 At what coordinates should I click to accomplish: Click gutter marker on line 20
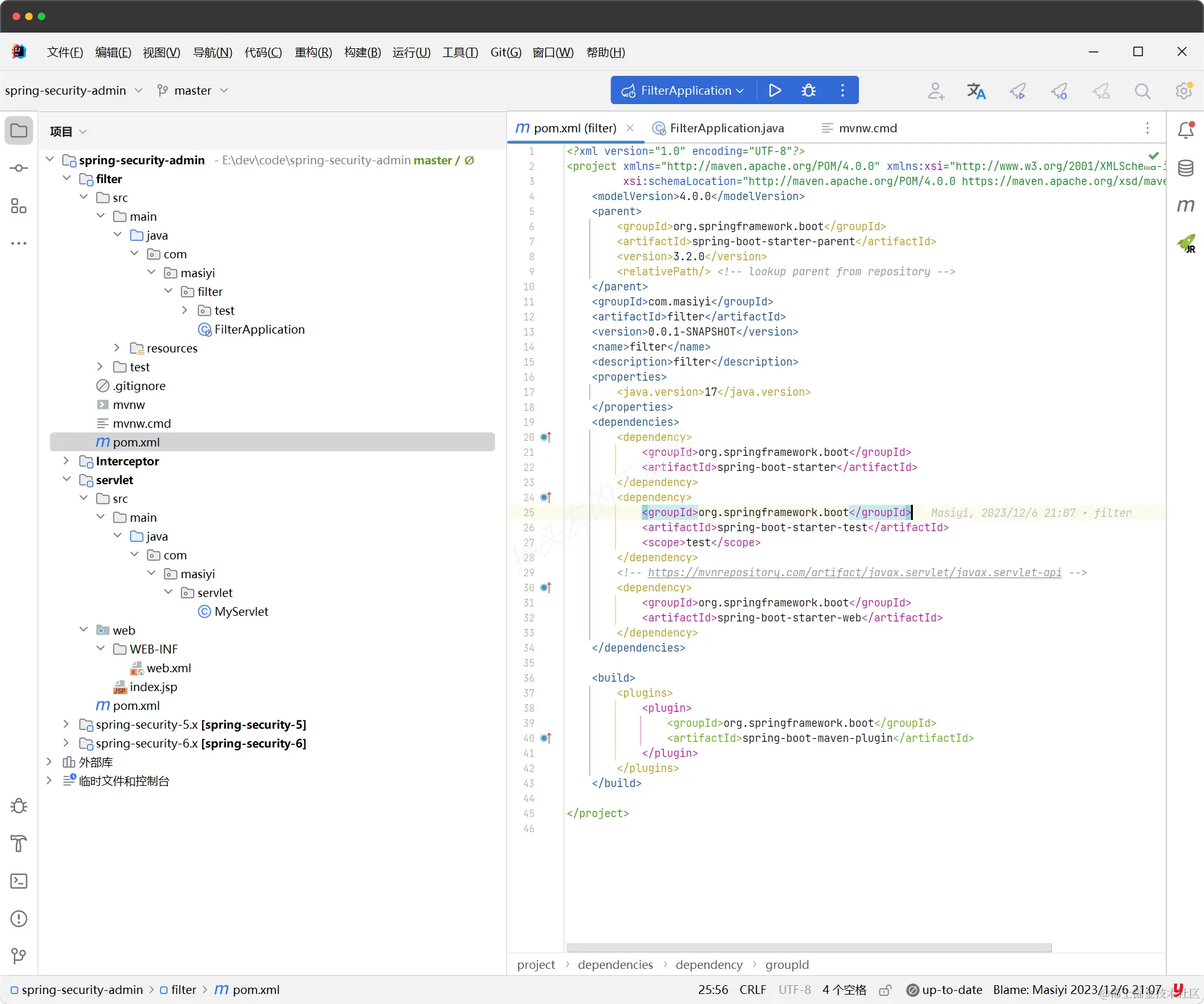(546, 437)
